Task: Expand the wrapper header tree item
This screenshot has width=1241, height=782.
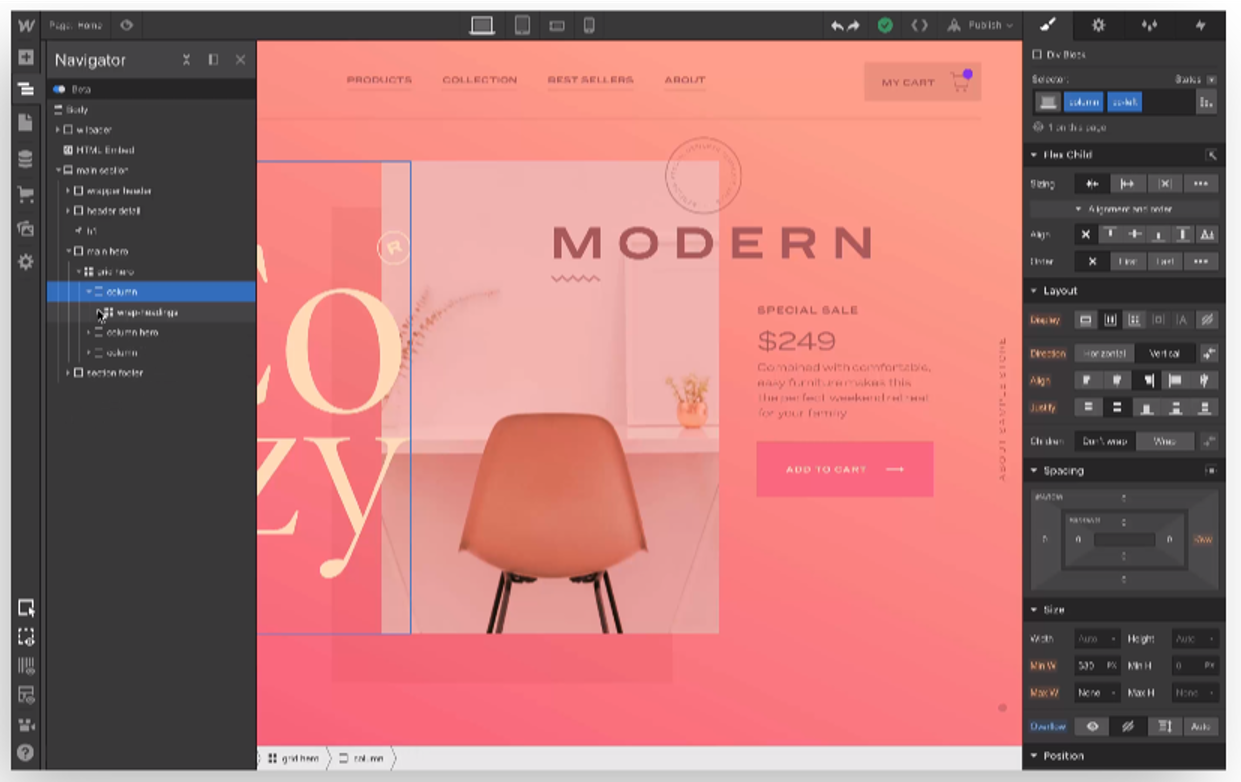Action: coord(69,190)
